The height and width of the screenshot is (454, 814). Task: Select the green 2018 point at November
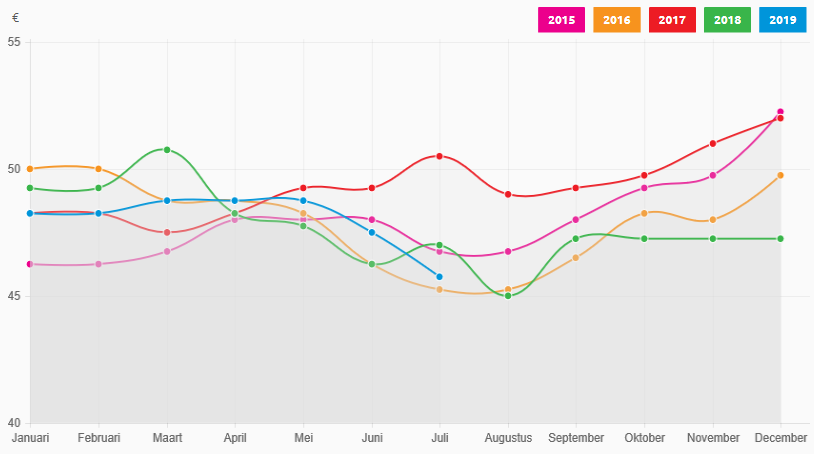point(713,239)
